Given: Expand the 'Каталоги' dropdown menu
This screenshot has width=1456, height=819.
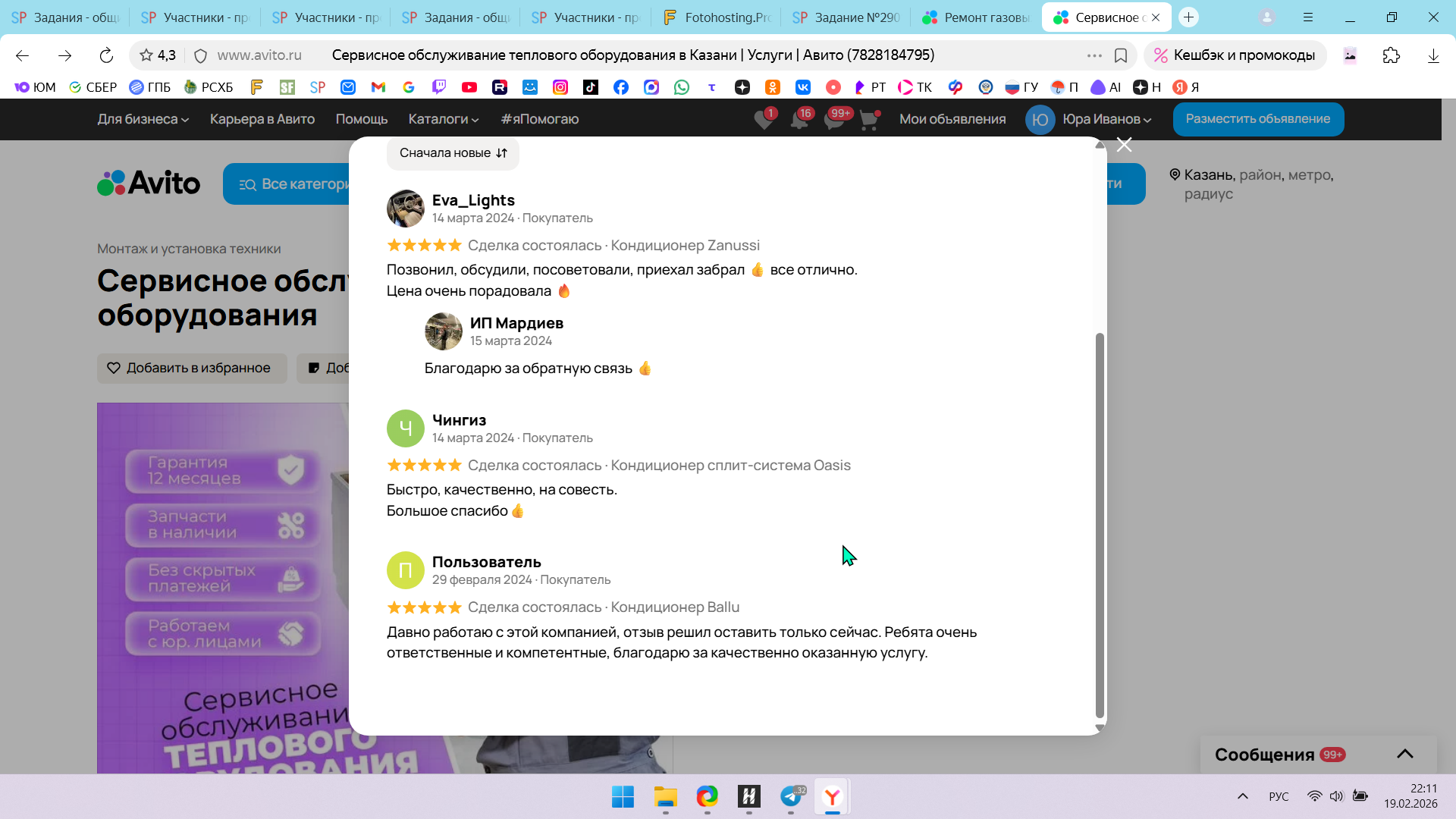Looking at the screenshot, I should coord(444,119).
